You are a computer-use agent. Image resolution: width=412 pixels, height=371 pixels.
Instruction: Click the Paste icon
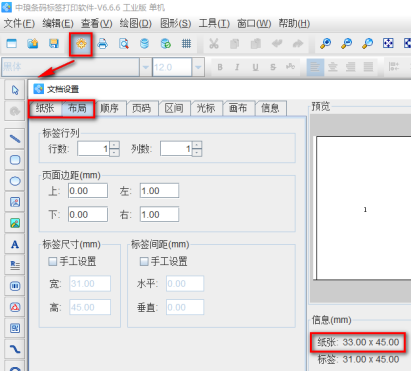pos(256,43)
